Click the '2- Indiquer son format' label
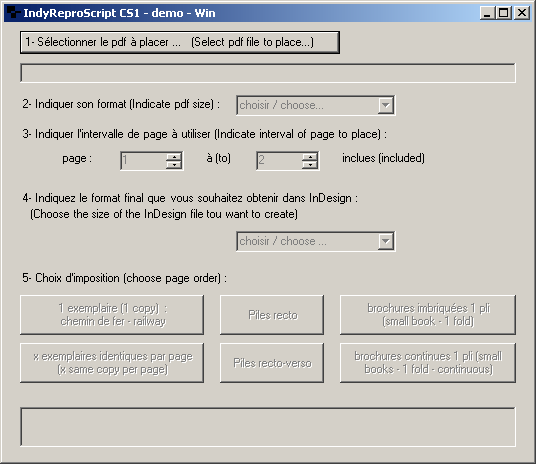The height and width of the screenshot is (464, 536). click(121, 104)
